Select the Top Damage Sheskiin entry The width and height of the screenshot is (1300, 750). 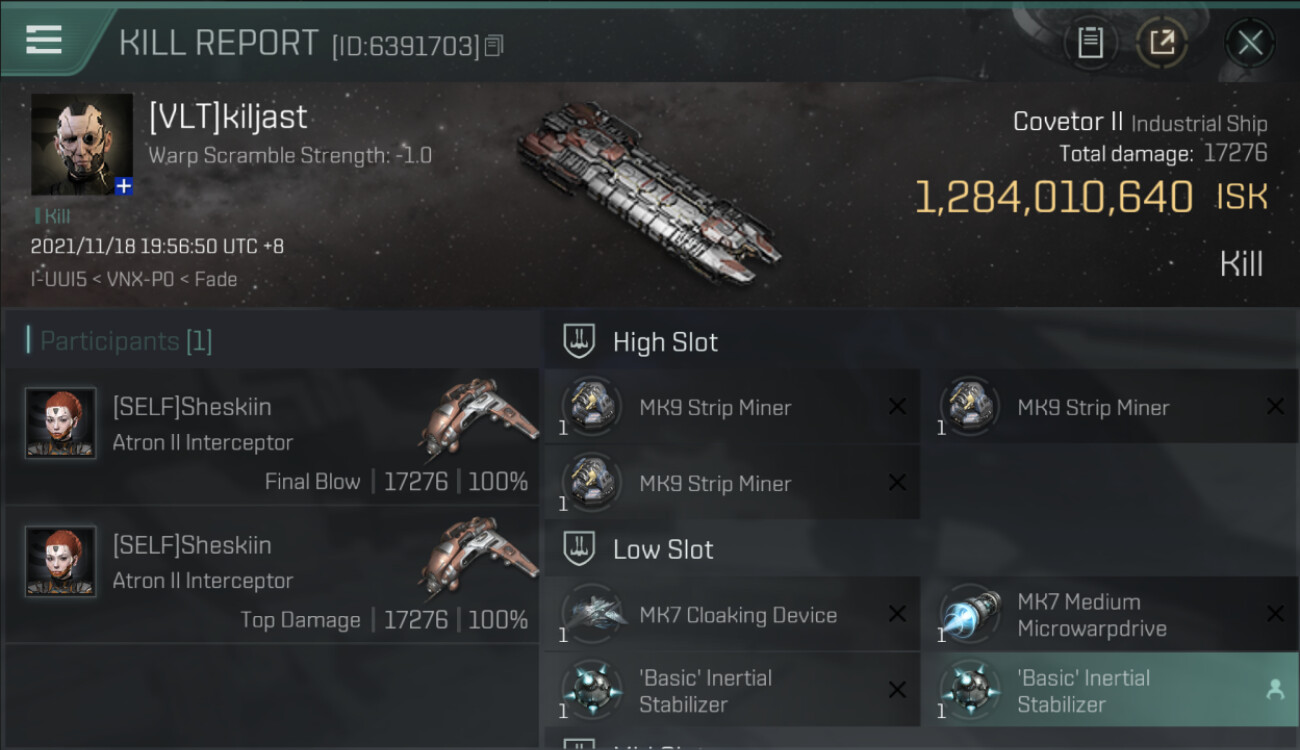272,574
